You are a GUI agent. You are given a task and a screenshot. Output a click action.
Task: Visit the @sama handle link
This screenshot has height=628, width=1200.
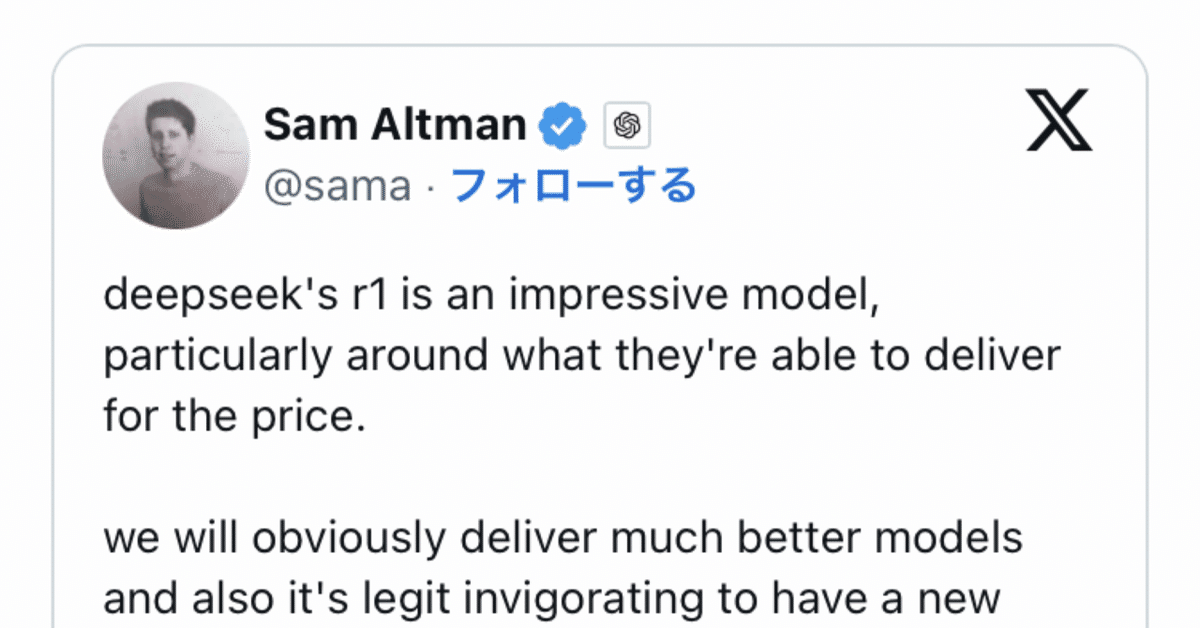click(x=337, y=186)
